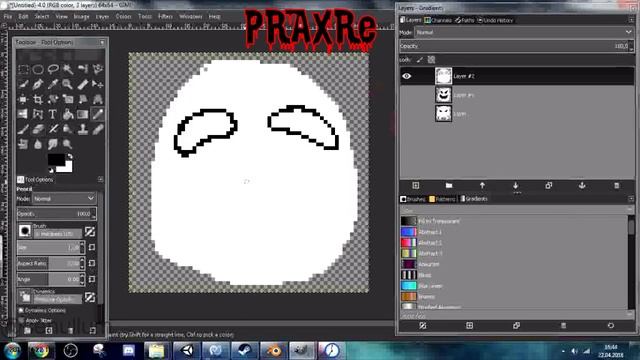The height and width of the screenshot is (360, 640).
Task: Select the Fuzzy Select magic wand tool
Action: [68, 69]
